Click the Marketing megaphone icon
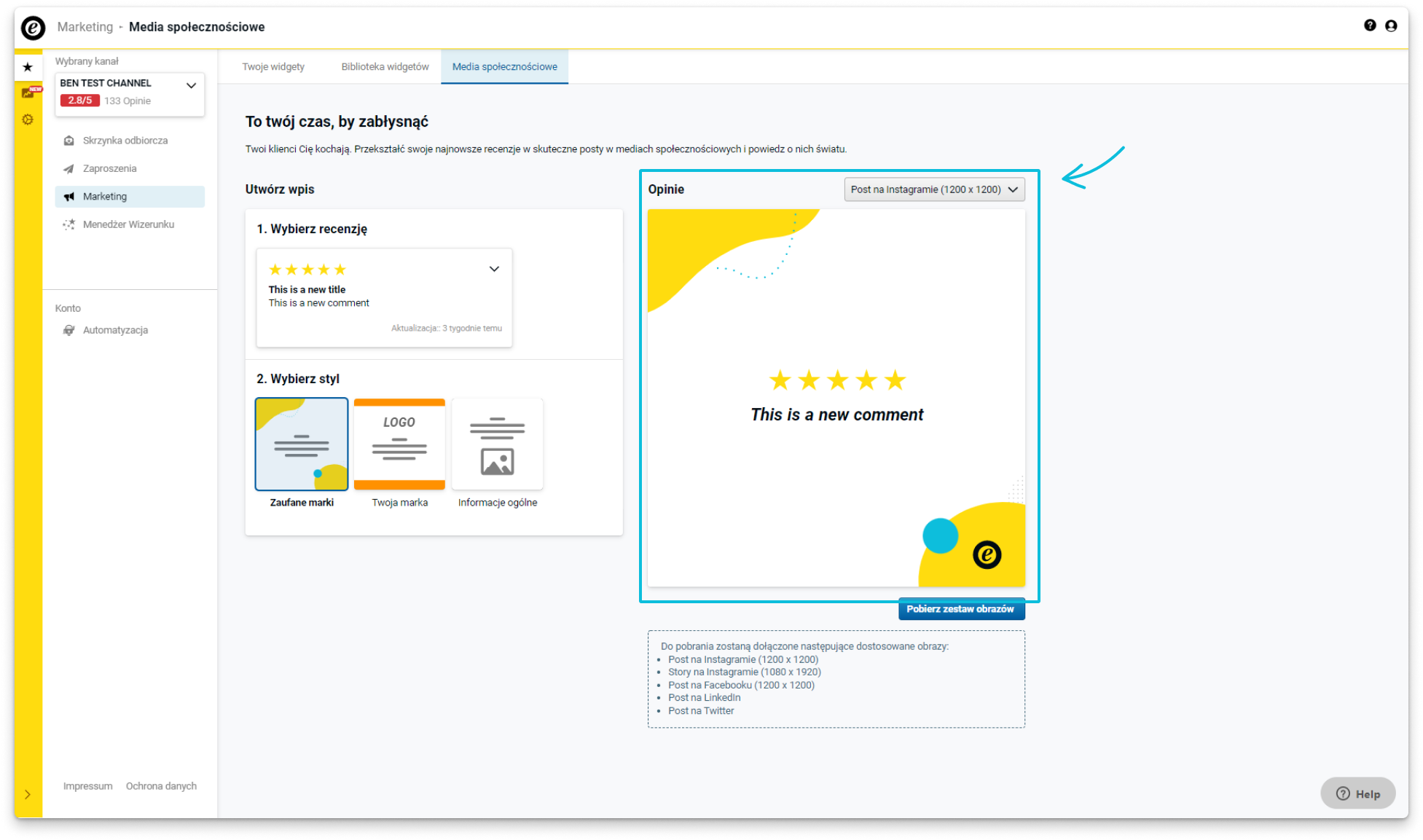Viewport: 1423px width, 840px height. [x=68, y=197]
